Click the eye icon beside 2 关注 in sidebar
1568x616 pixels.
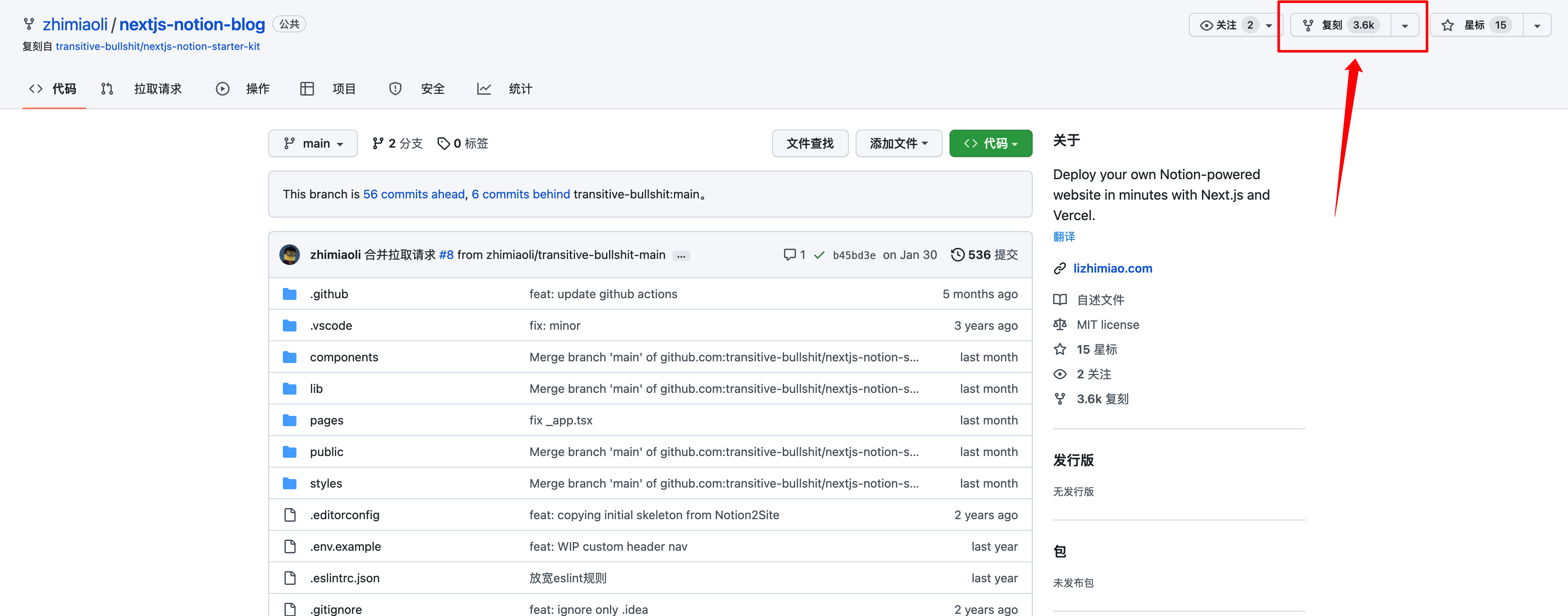pyautogui.click(x=1060, y=375)
